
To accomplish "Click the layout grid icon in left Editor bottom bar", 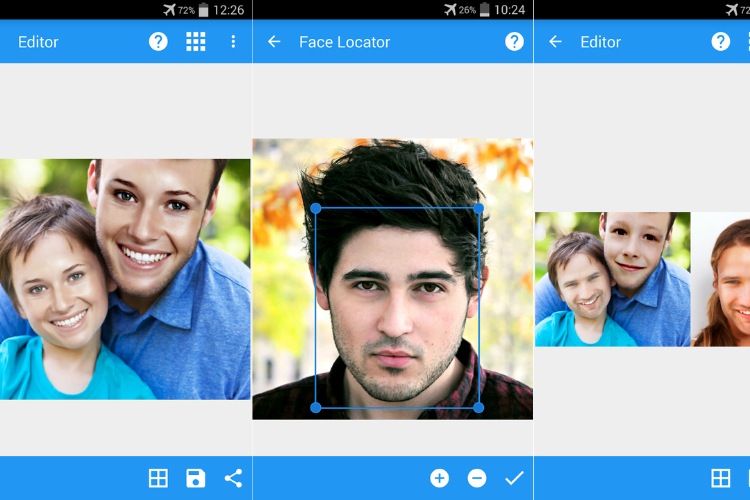I will coord(158,478).
